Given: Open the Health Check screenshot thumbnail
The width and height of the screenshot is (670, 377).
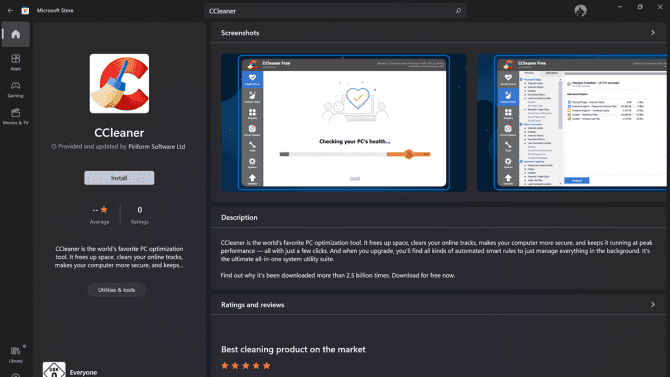Looking at the screenshot, I should [x=344, y=123].
